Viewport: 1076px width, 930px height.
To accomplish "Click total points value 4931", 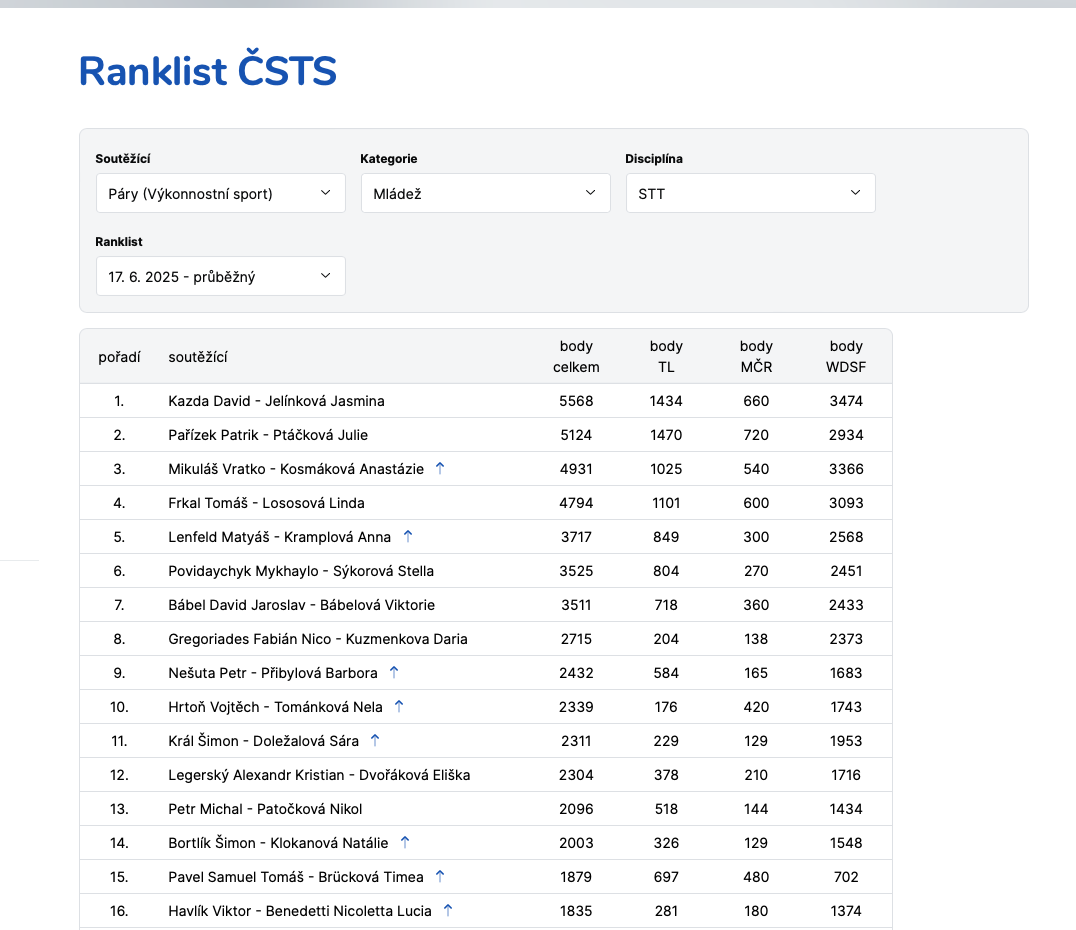I will point(576,469).
